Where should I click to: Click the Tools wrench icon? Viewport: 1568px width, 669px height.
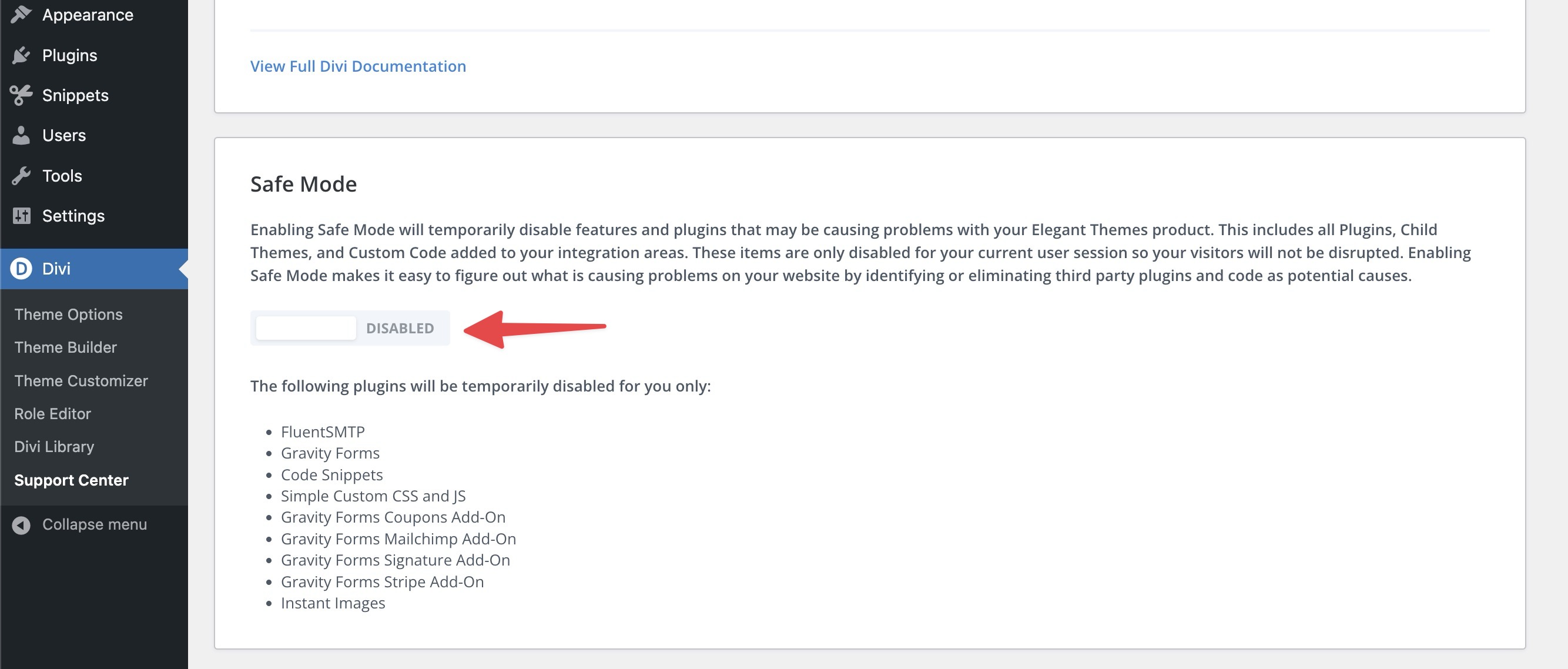21,176
